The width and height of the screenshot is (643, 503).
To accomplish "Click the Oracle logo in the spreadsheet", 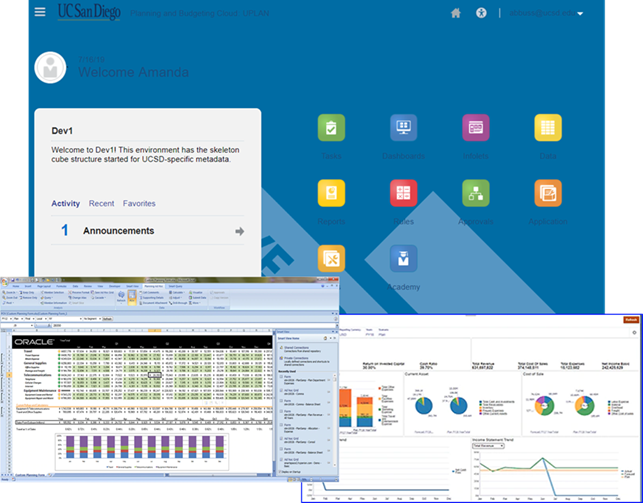I will [35, 342].
